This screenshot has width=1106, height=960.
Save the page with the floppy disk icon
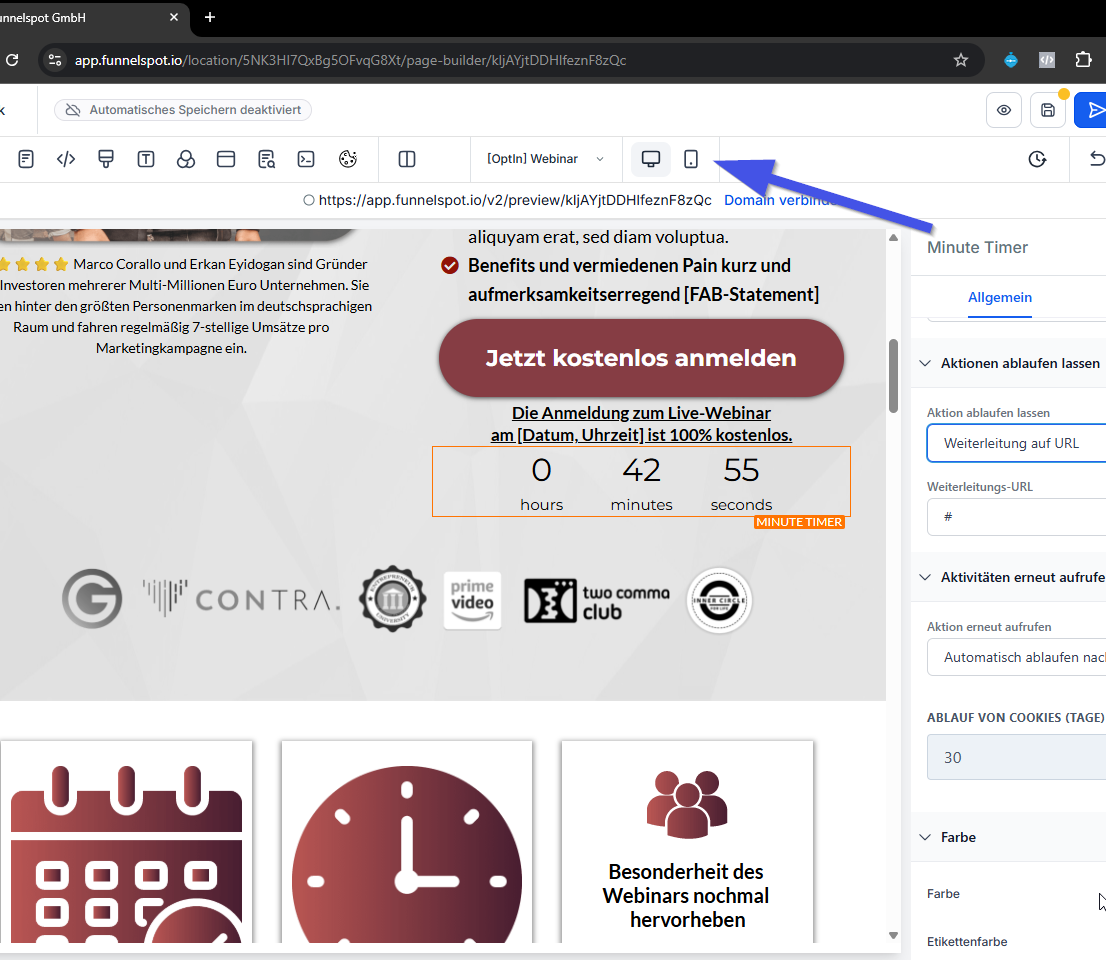coord(1048,110)
